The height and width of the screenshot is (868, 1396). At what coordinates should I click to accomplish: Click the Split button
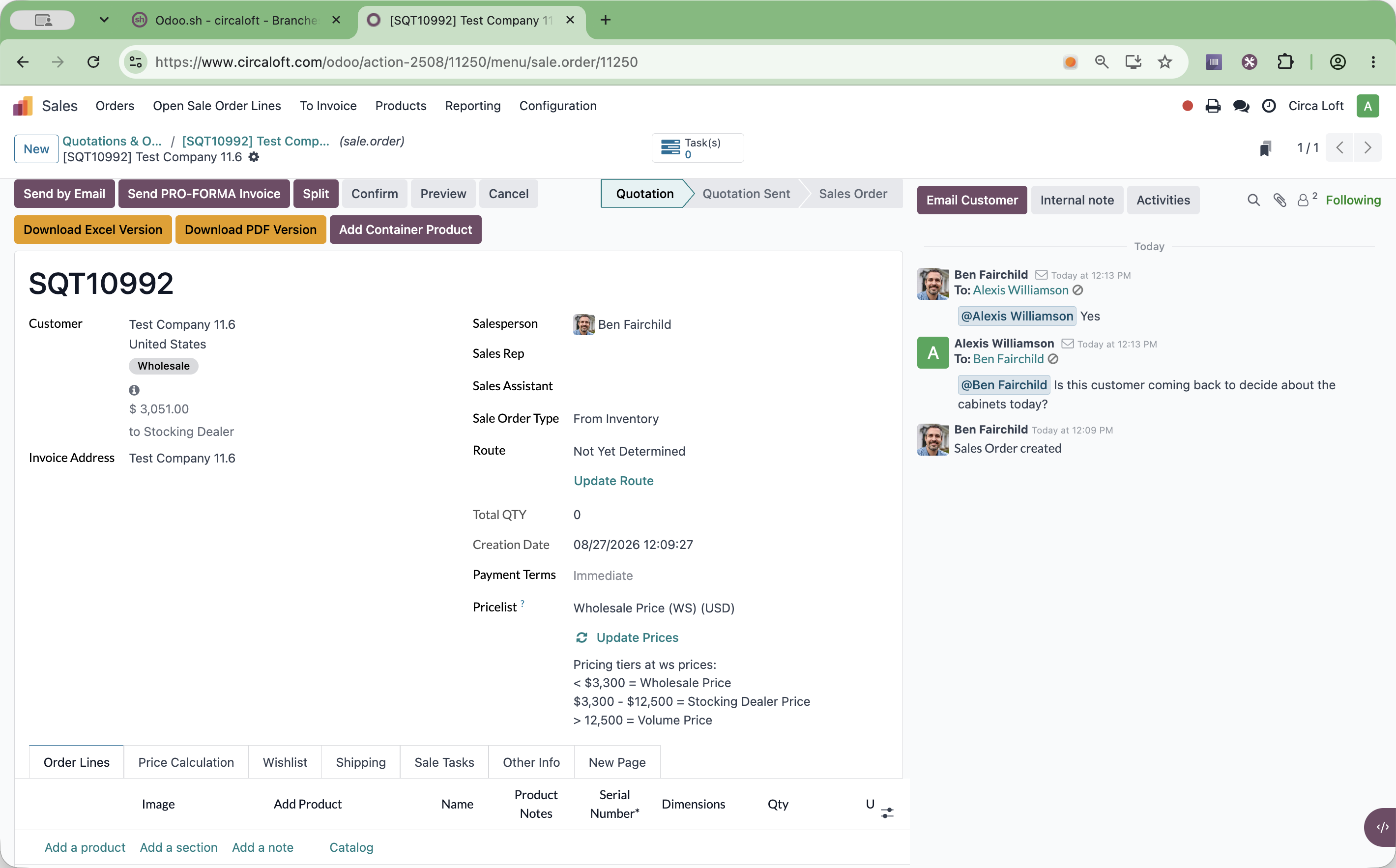[316, 194]
